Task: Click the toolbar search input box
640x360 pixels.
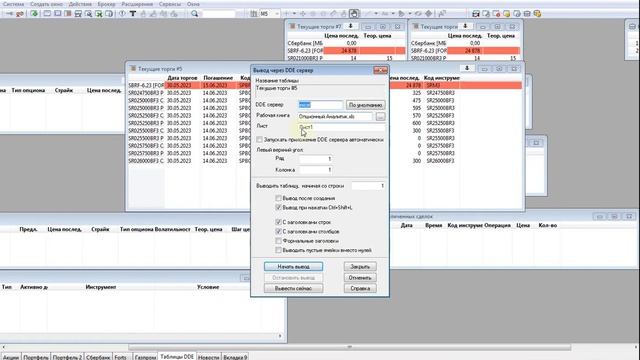Action: click(219, 14)
